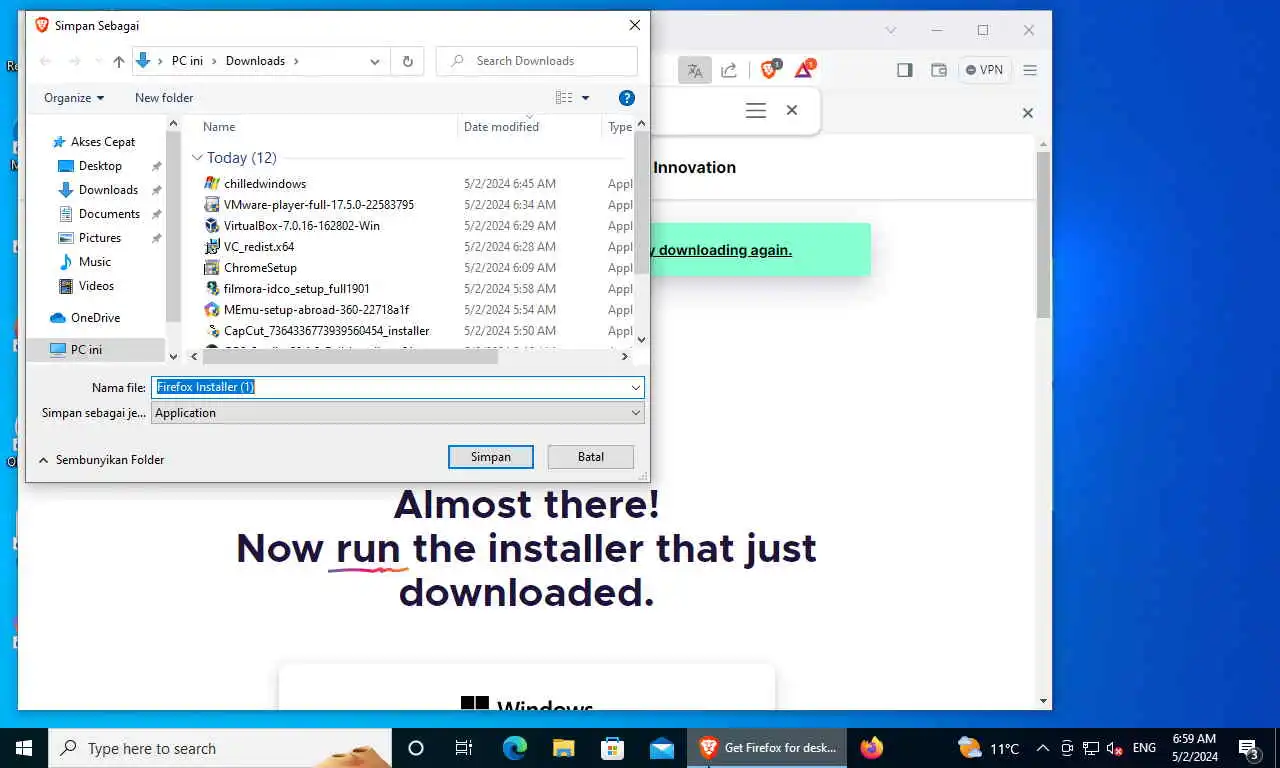The width and height of the screenshot is (1280, 768).
Task: Select the chilledwindows file
Action: 265,184
